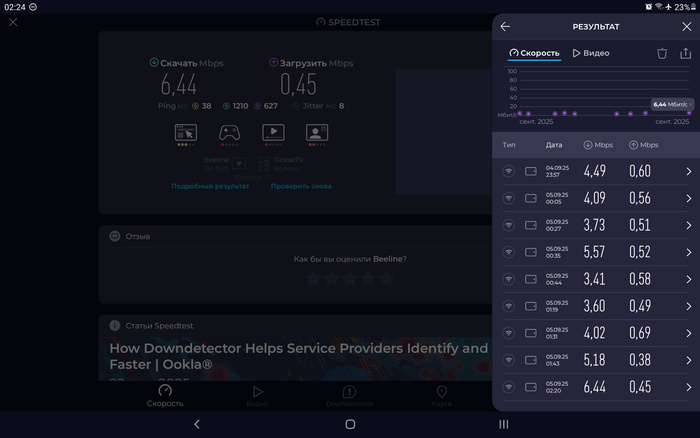The image size is (700, 438).
Task: Switch to the Скорость tab in results
Action: pos(534,53)
